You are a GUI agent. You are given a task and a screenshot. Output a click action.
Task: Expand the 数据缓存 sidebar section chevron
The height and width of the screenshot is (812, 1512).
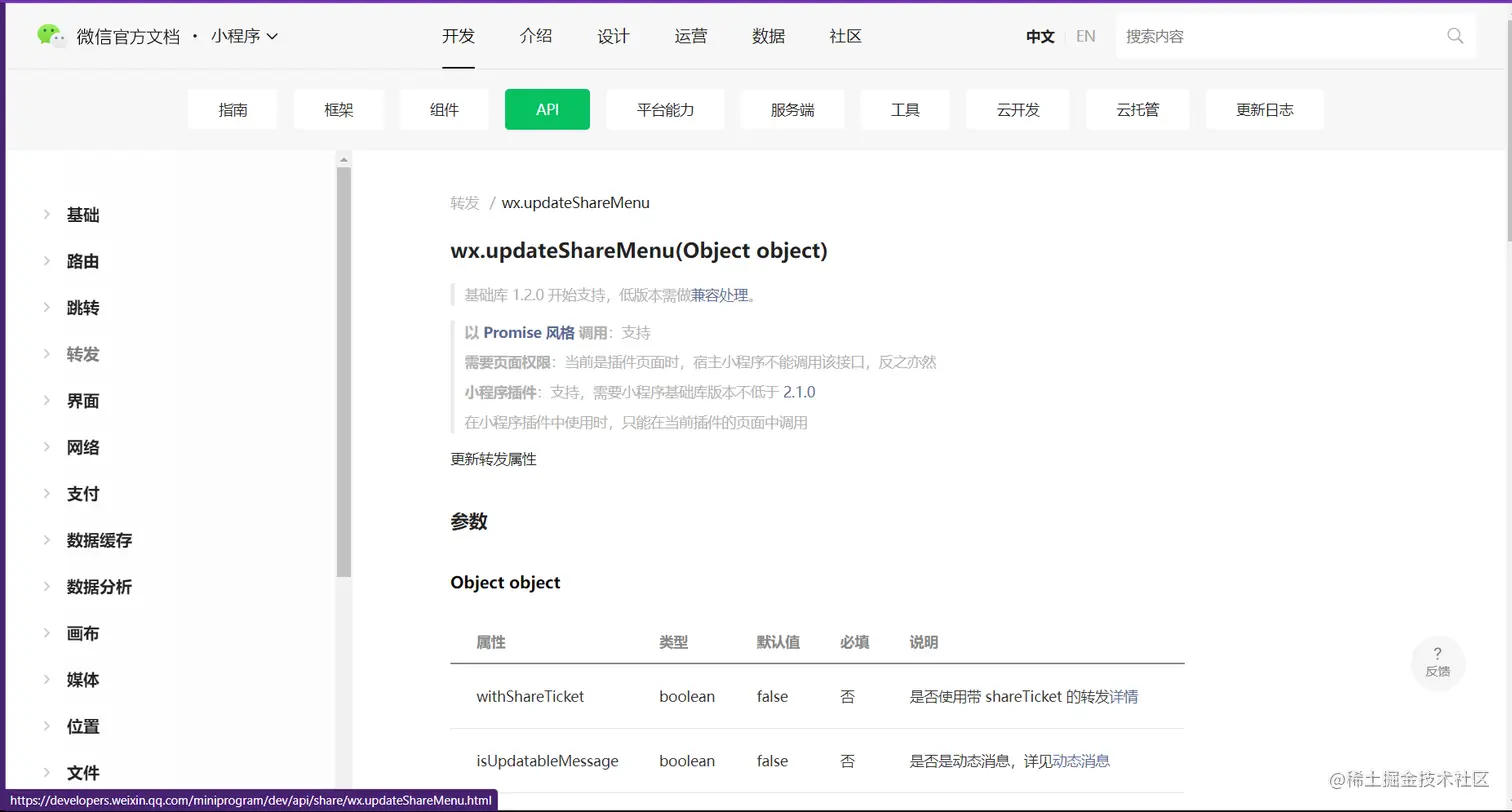pyautogui.click(x=47, y=540)
